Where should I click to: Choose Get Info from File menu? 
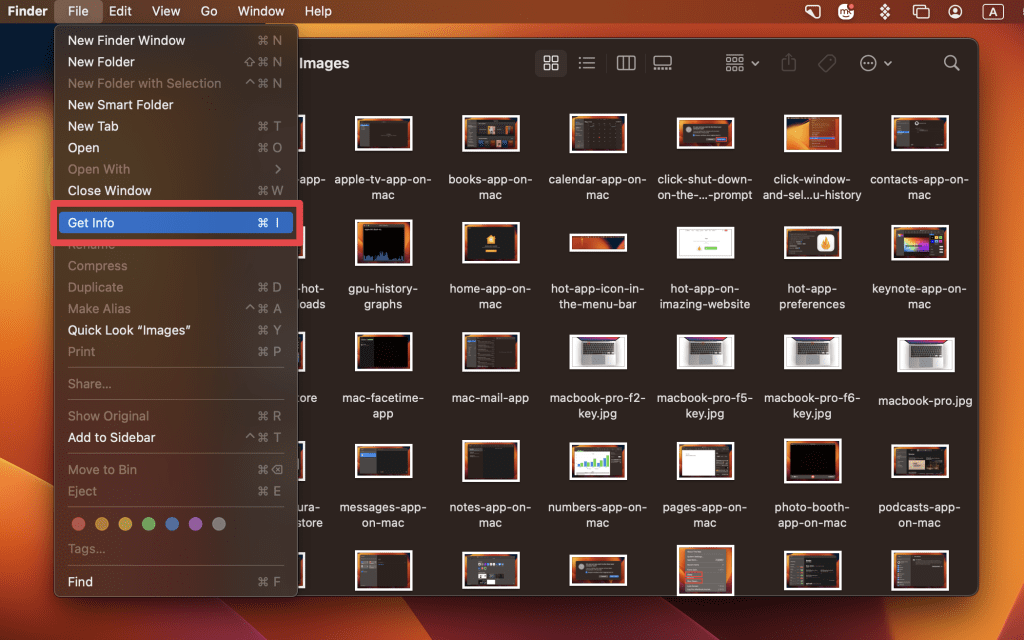coord(175,223)
